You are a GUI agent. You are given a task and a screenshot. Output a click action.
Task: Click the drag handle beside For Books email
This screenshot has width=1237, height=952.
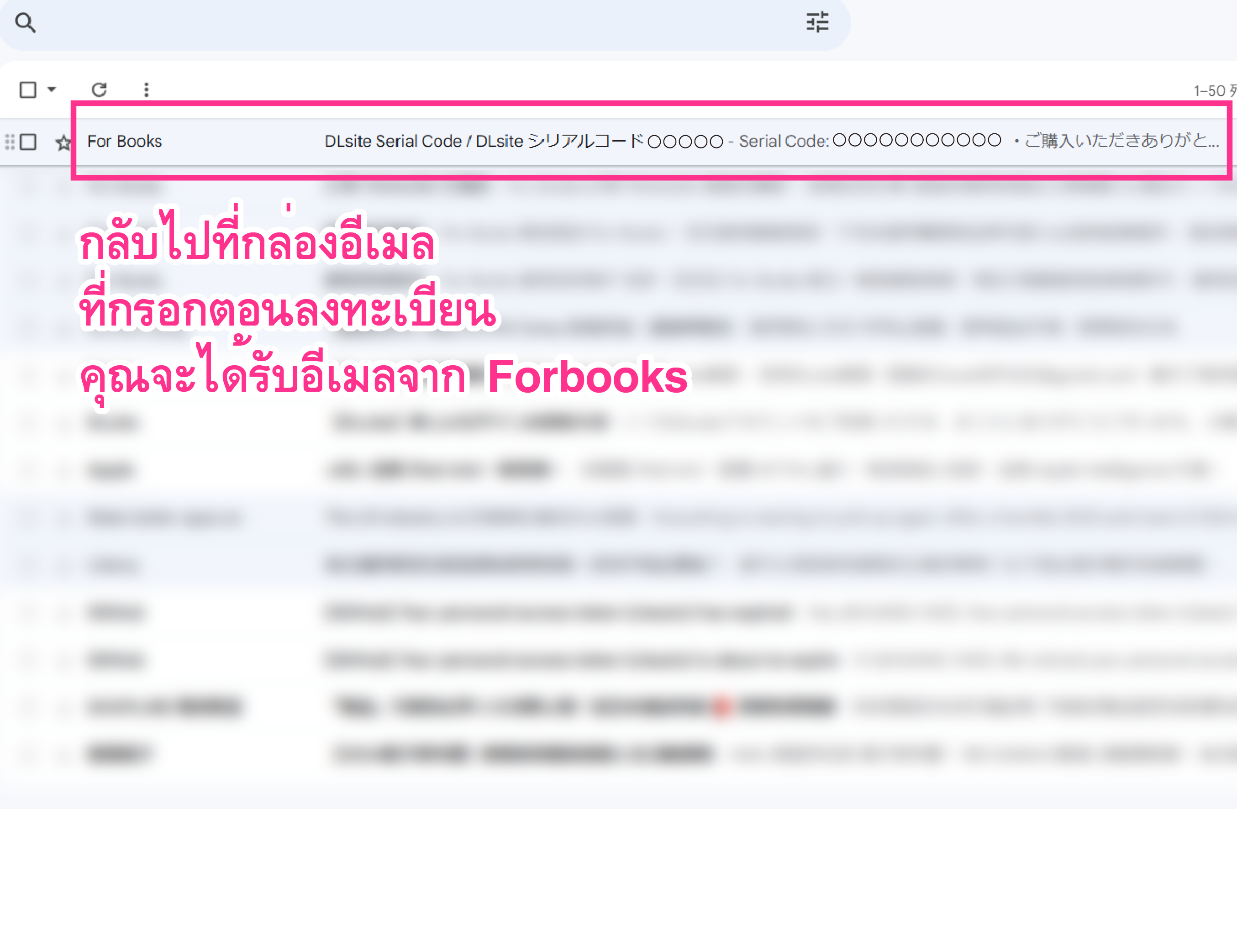tap(9, 142)
